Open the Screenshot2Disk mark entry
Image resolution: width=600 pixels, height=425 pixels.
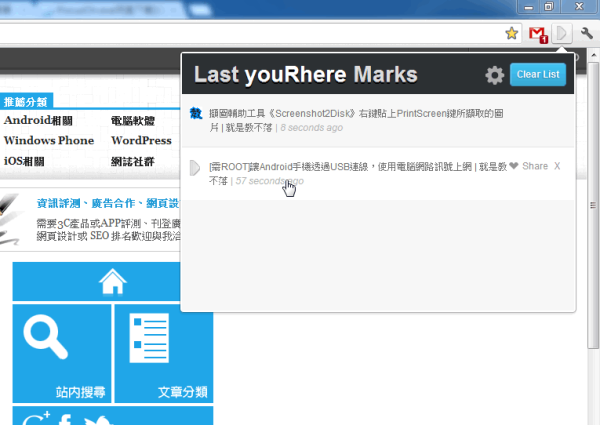tap(378, 120)
